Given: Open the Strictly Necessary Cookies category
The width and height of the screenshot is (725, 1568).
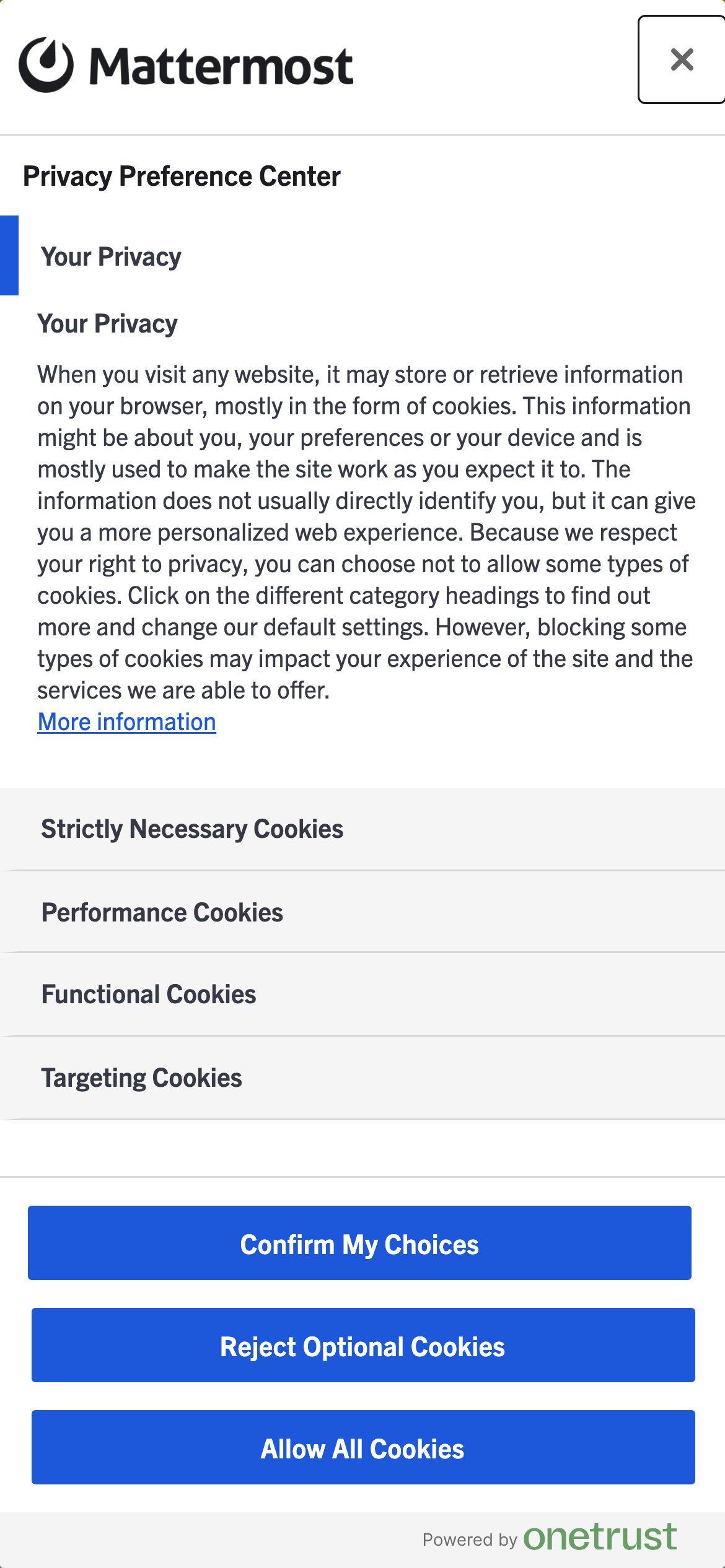Looking at the screenshot, I should coord(192,829).
